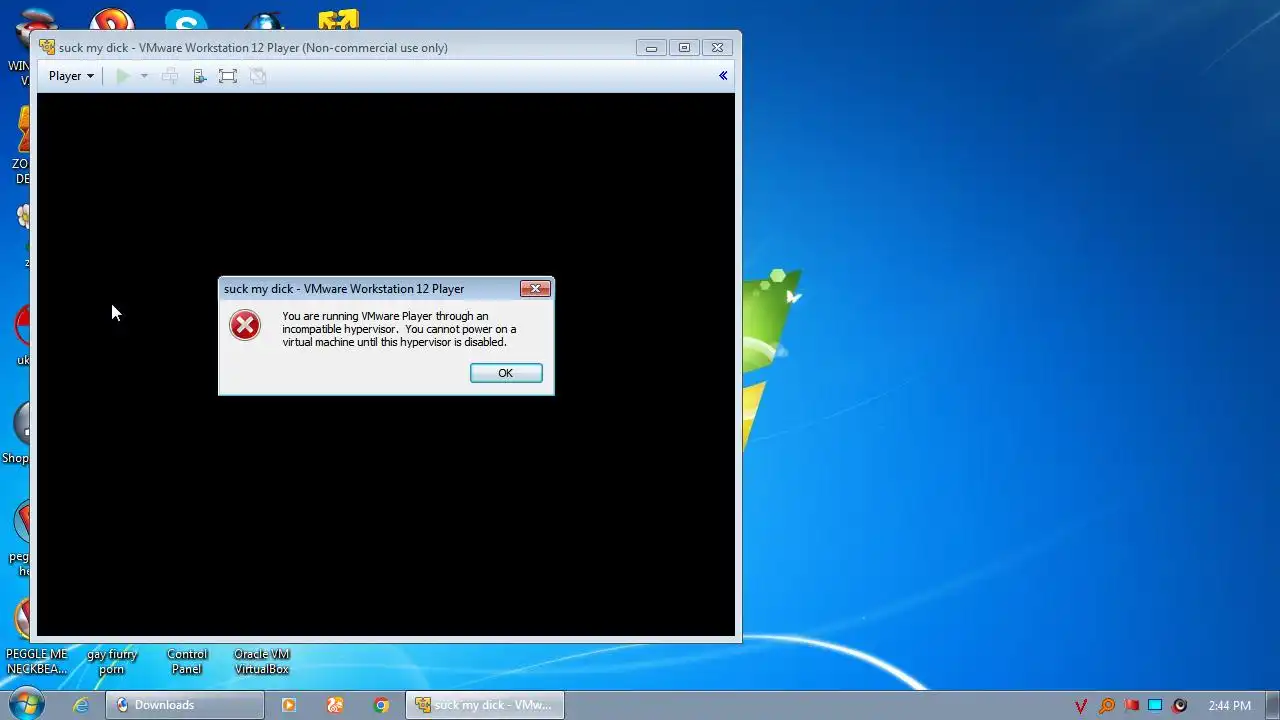Click the red error icon in the dialog
Image resolution: width=1280 pixels, height=720 pixels.
(245, 325)
